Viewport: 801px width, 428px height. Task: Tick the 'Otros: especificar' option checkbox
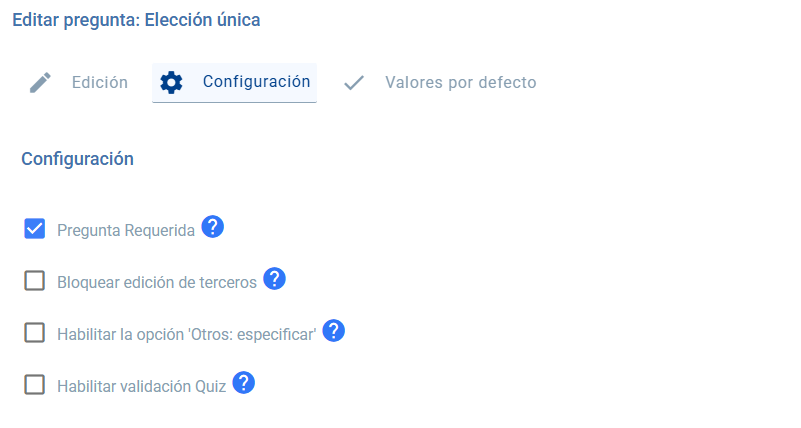point(35,333)
